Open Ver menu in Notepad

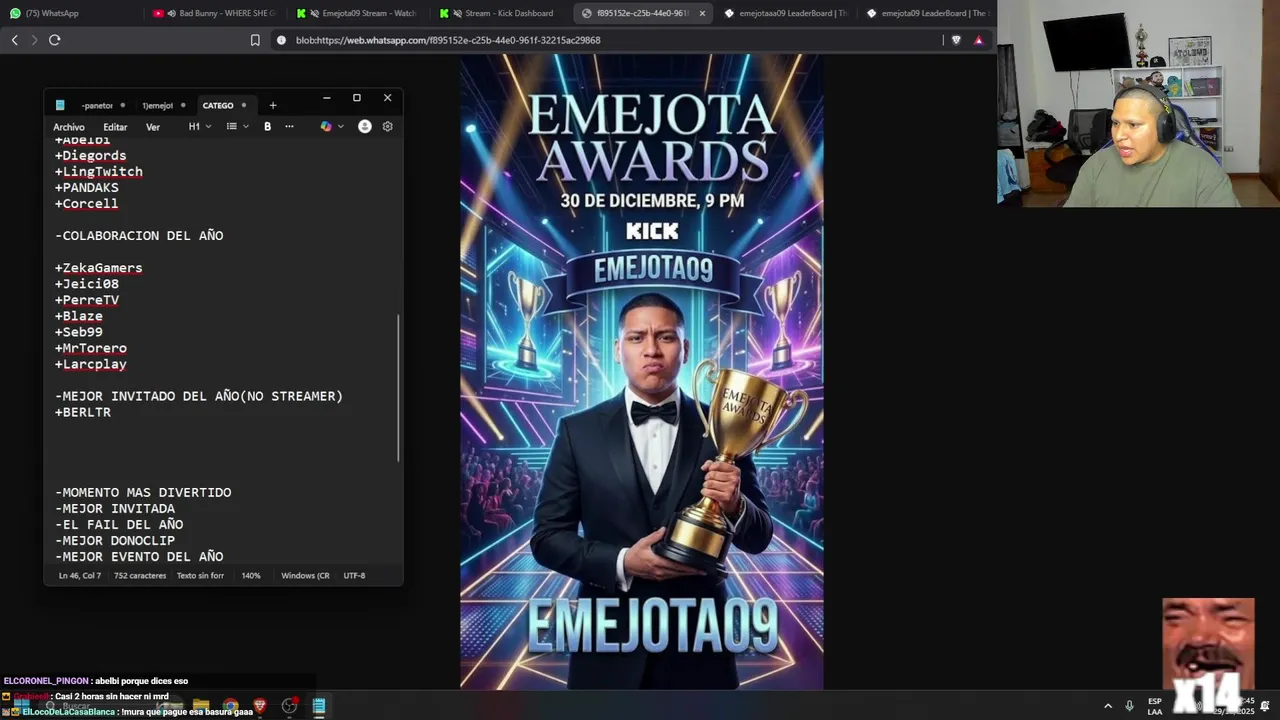pyautogui.click(x=153, y=127)
